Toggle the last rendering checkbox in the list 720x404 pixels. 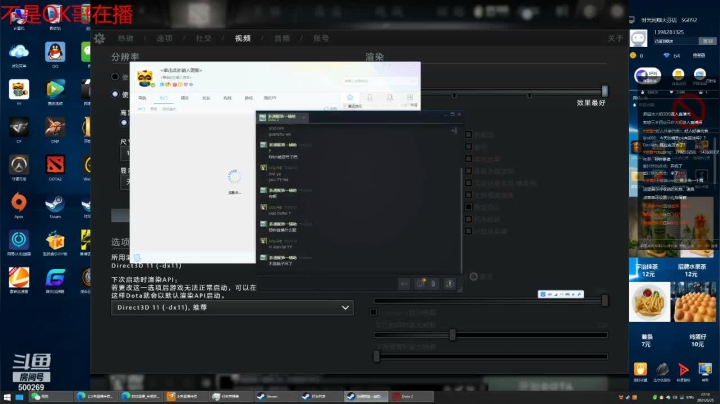tap(468, 231)
